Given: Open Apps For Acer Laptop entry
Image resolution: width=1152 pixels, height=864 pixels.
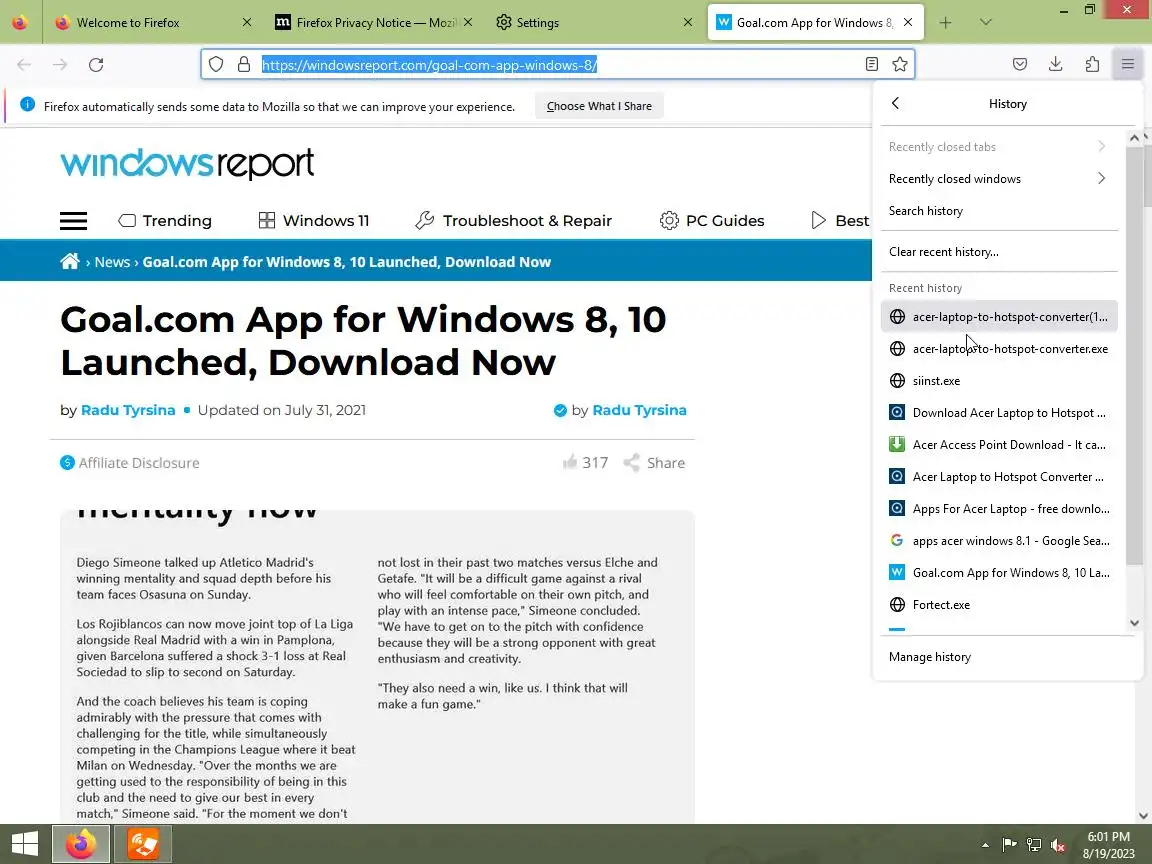Looking at the screenshot, I should [999, 508].
